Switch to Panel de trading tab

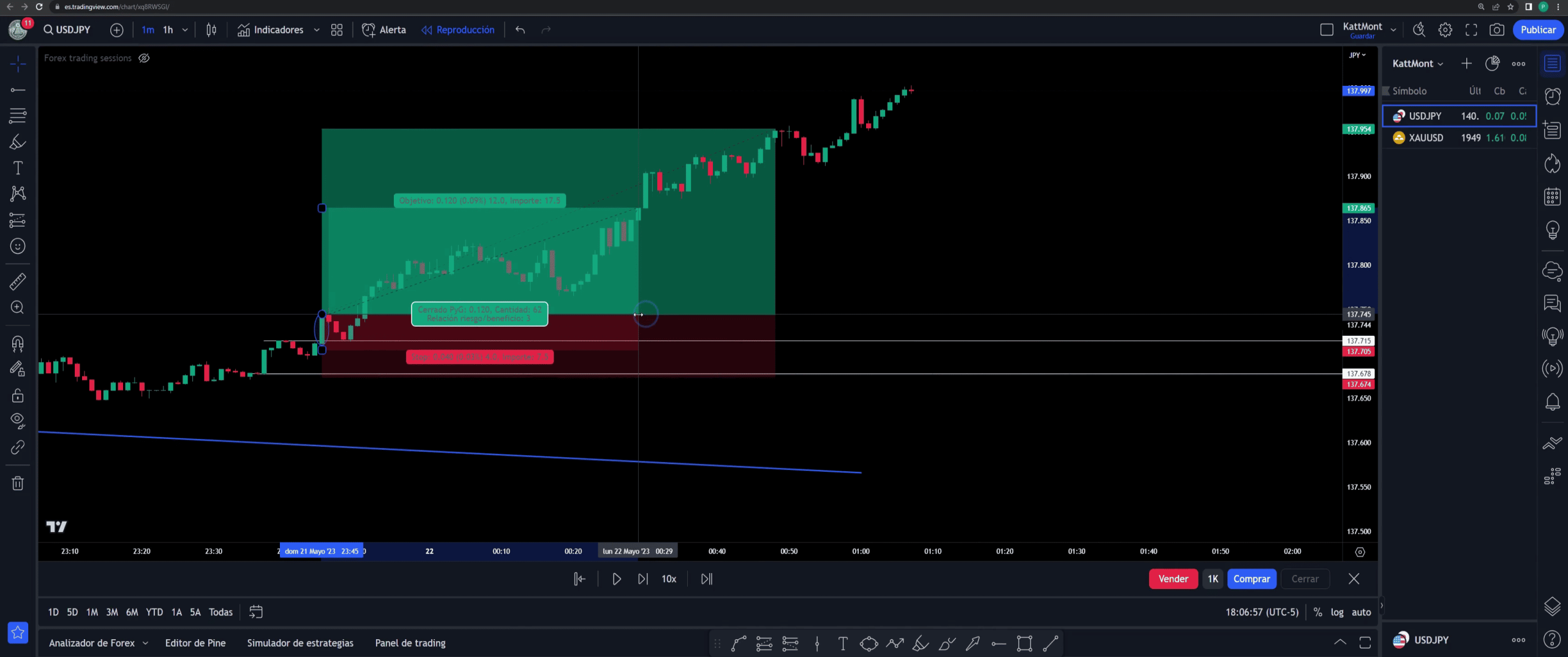(x=410, y=643)
